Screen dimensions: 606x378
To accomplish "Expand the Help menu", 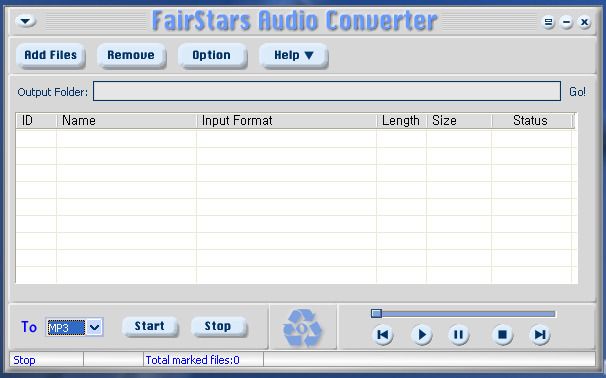I will point(293,55).
